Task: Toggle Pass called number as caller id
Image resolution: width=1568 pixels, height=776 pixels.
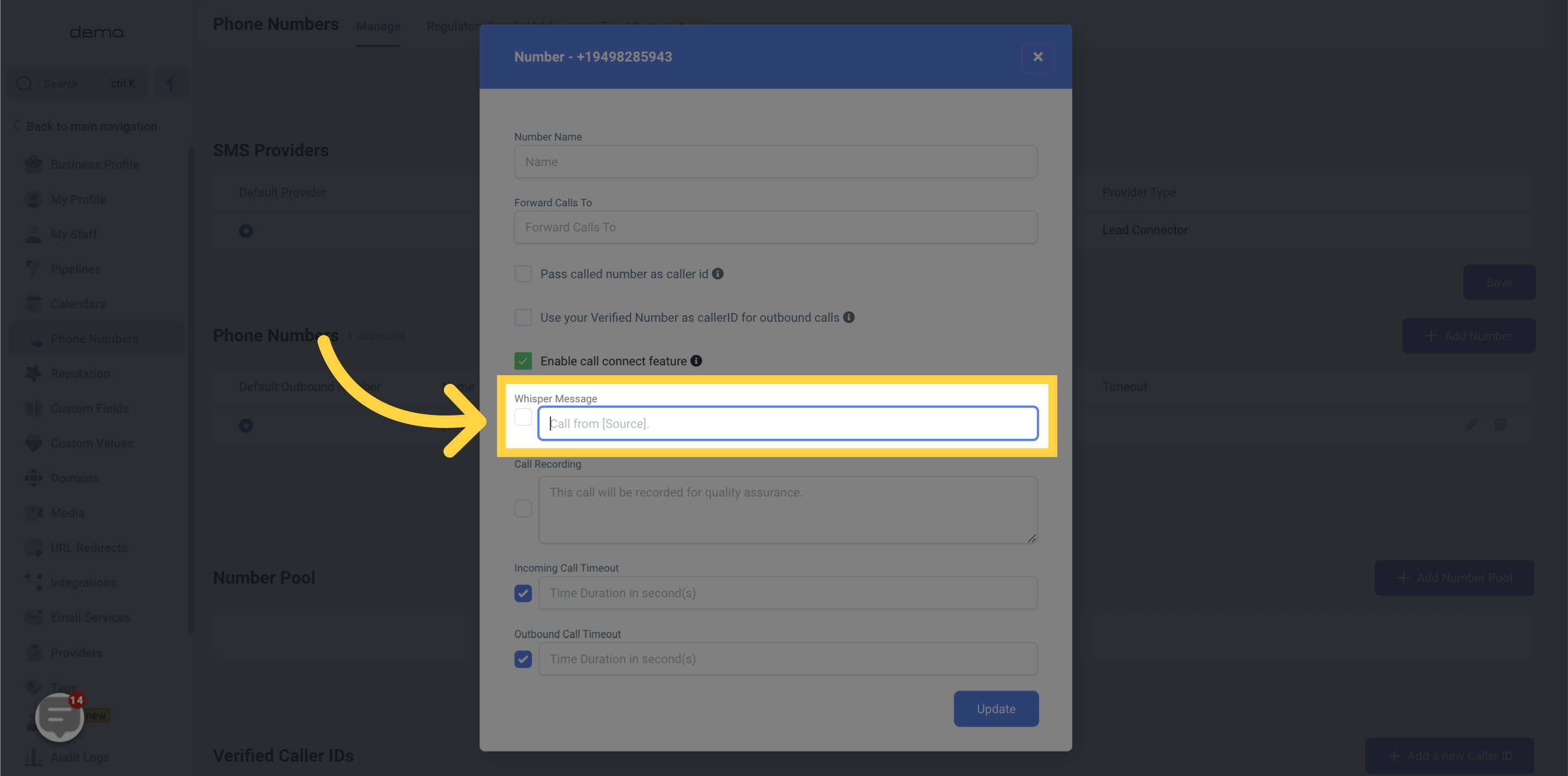Action: 523,273
